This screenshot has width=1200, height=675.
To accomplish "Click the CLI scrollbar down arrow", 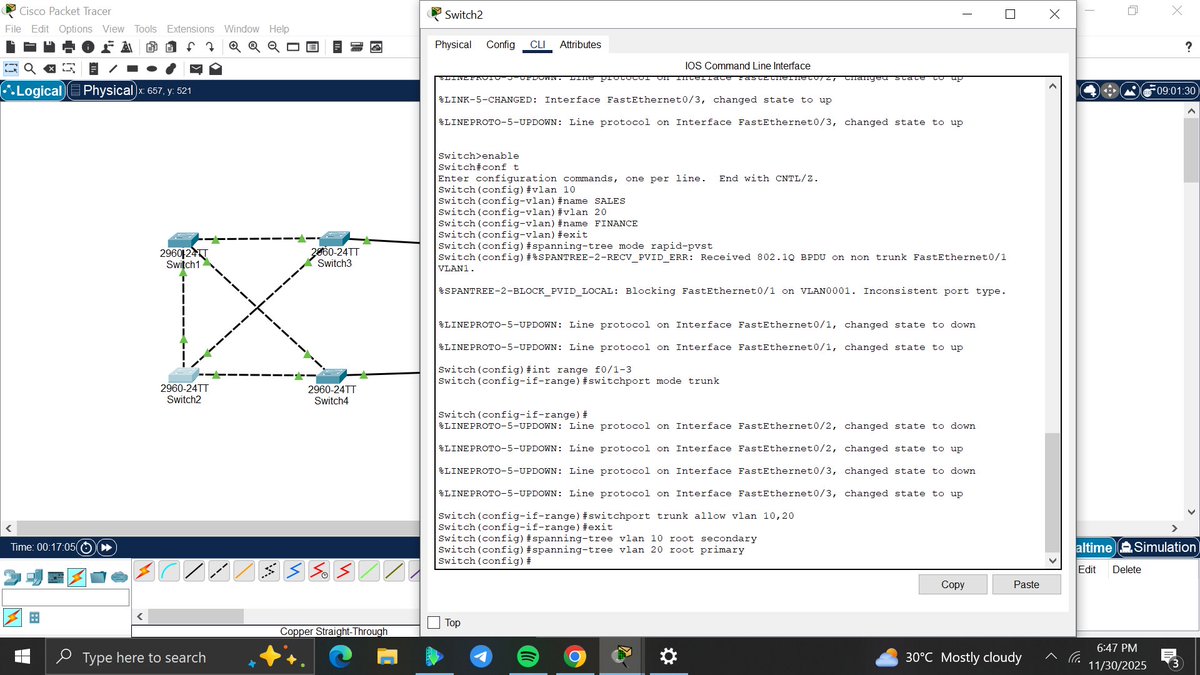I will [x=1051, y=560].
